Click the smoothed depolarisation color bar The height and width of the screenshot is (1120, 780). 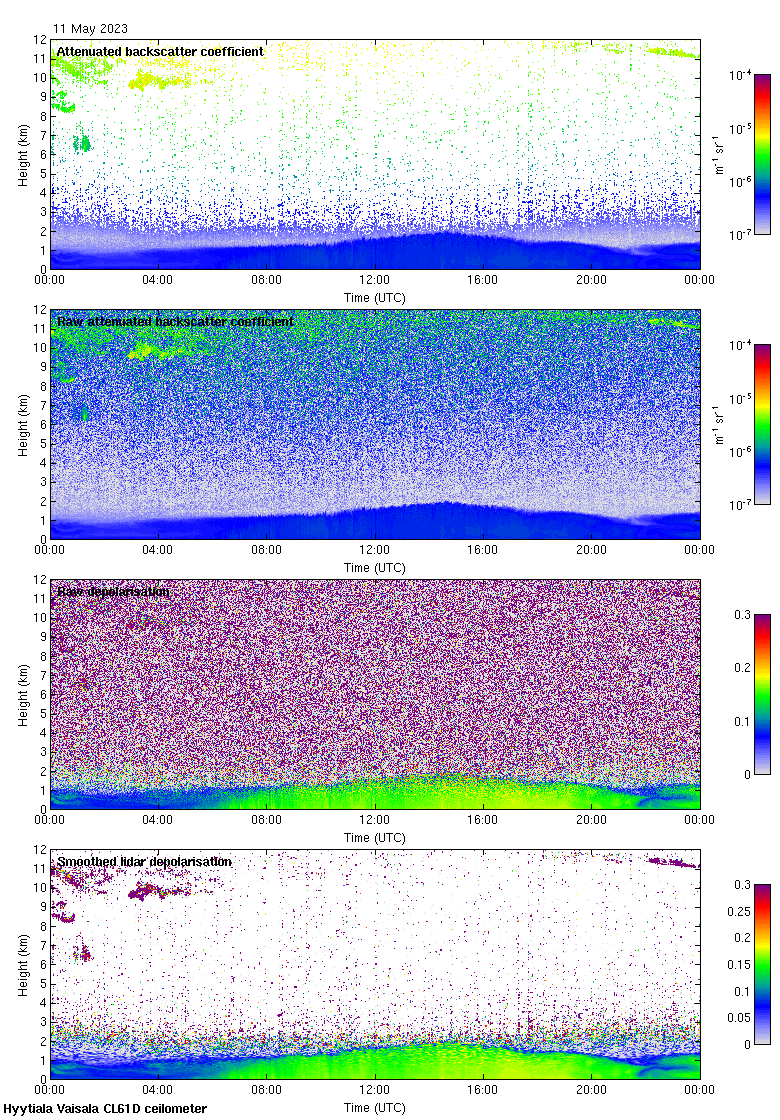762,964
